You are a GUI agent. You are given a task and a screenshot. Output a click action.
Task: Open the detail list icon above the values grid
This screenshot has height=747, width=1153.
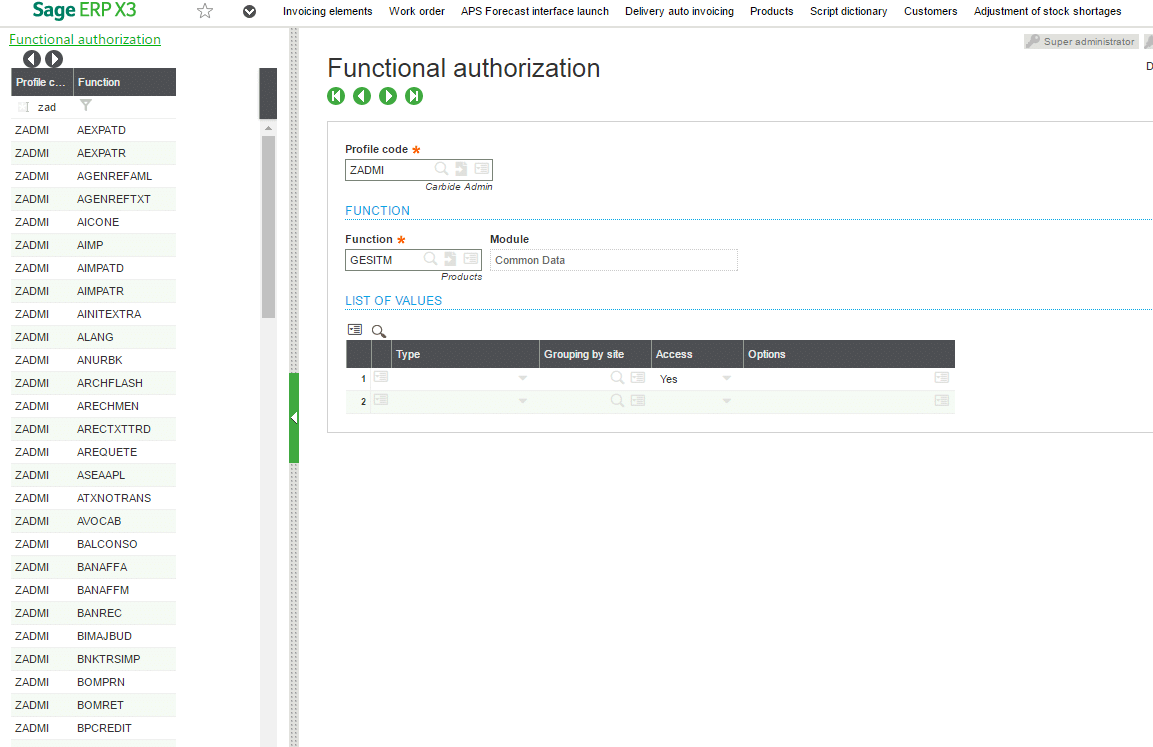[x=355, y=329]
